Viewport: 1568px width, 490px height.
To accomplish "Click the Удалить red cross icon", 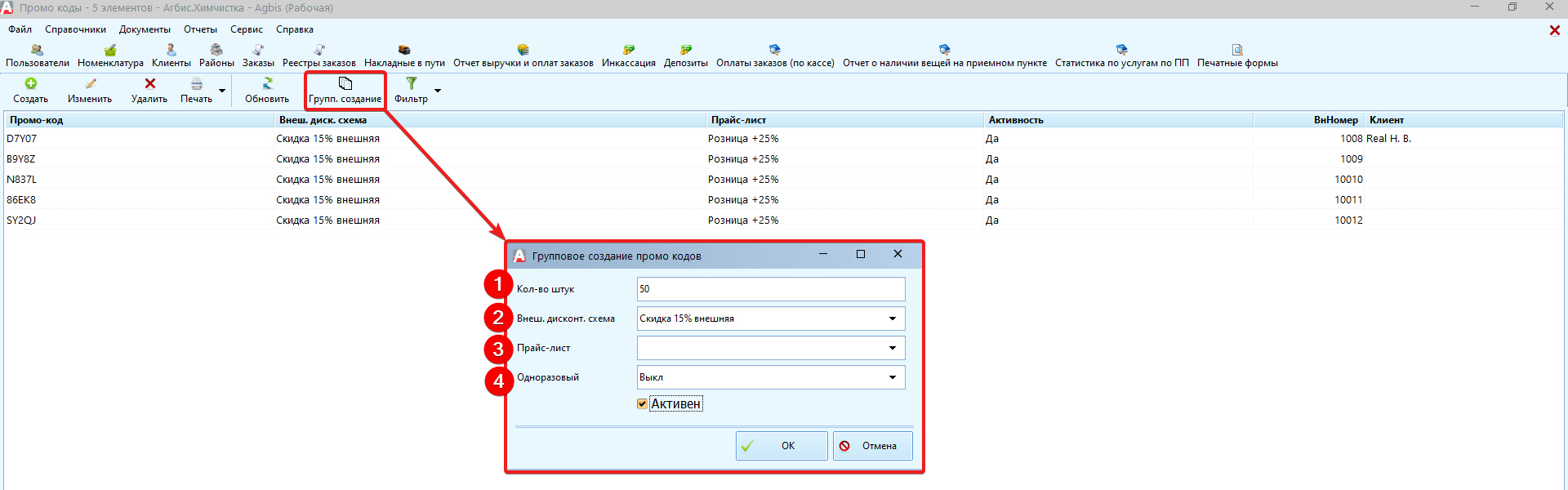I will click(149, 83).
